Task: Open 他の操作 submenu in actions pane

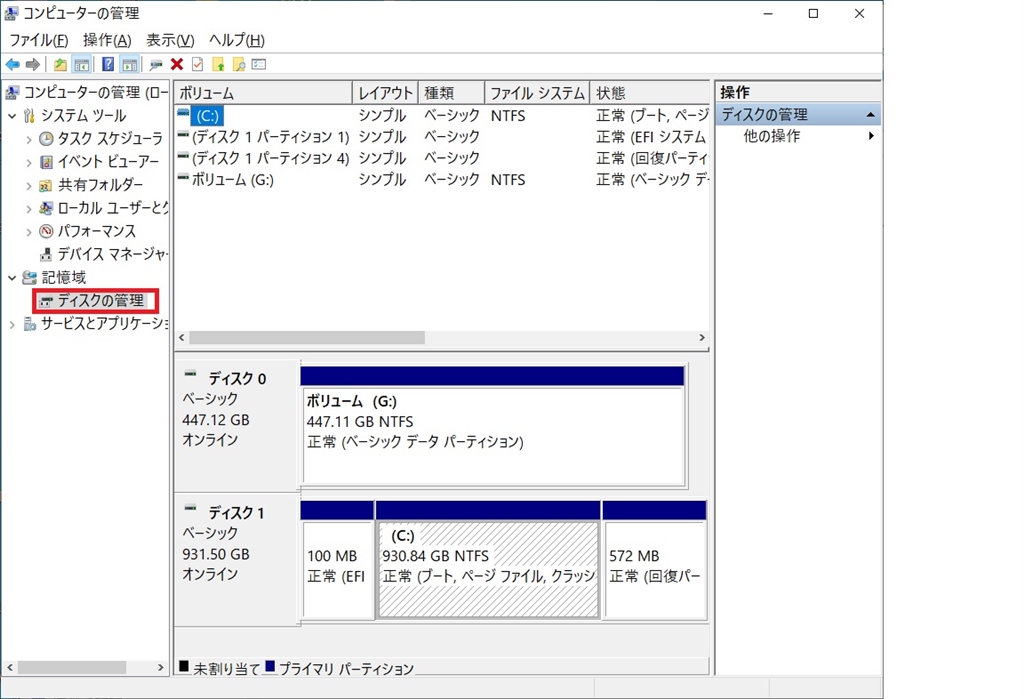Action: click(x=808, y=136)
